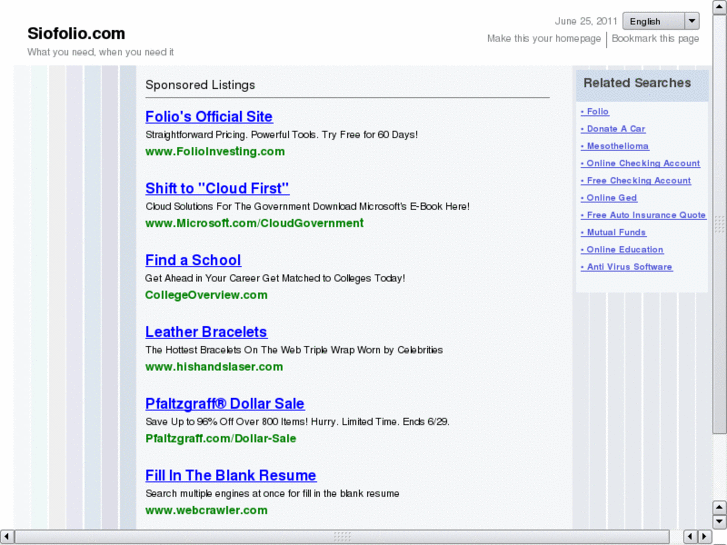The height and width of the screenshot is (545, 727).
Task: Click the Siofolio.com site title
Action: tap(76, 33)
